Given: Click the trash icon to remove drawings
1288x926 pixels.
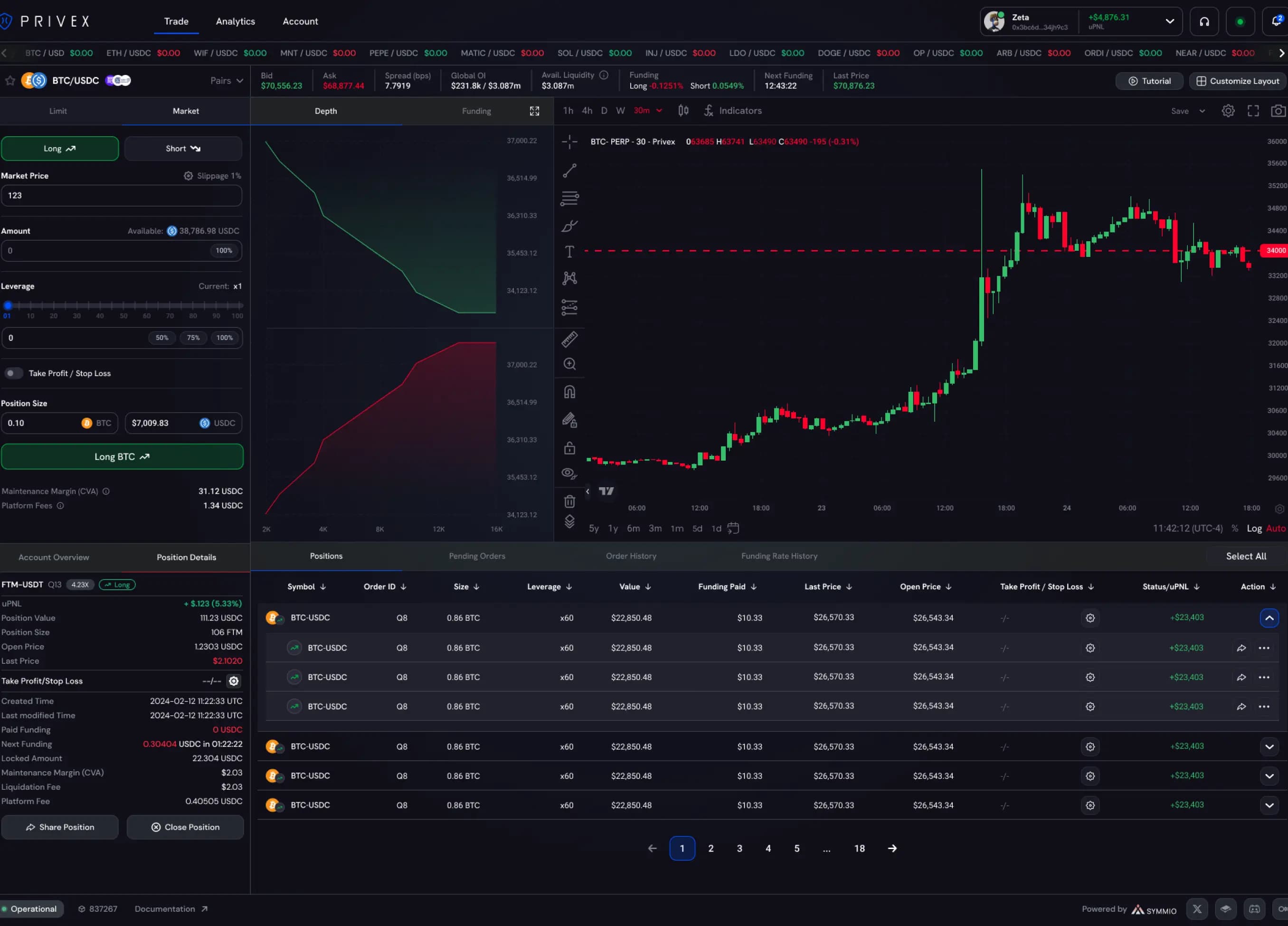Looking at the screenshot, I should pos(569,501).
